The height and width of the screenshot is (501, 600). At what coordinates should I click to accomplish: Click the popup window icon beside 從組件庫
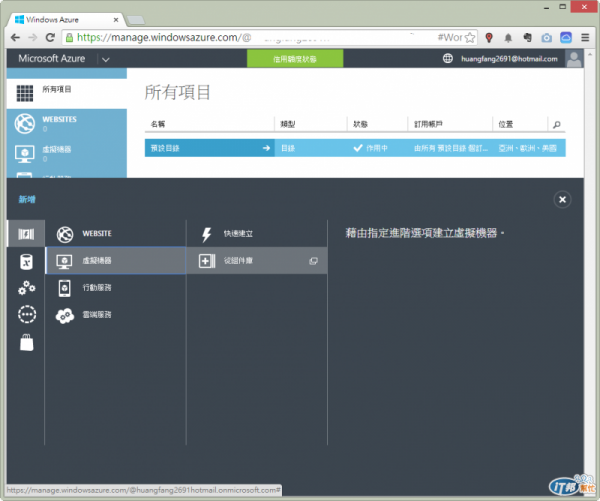pos(313,261)
